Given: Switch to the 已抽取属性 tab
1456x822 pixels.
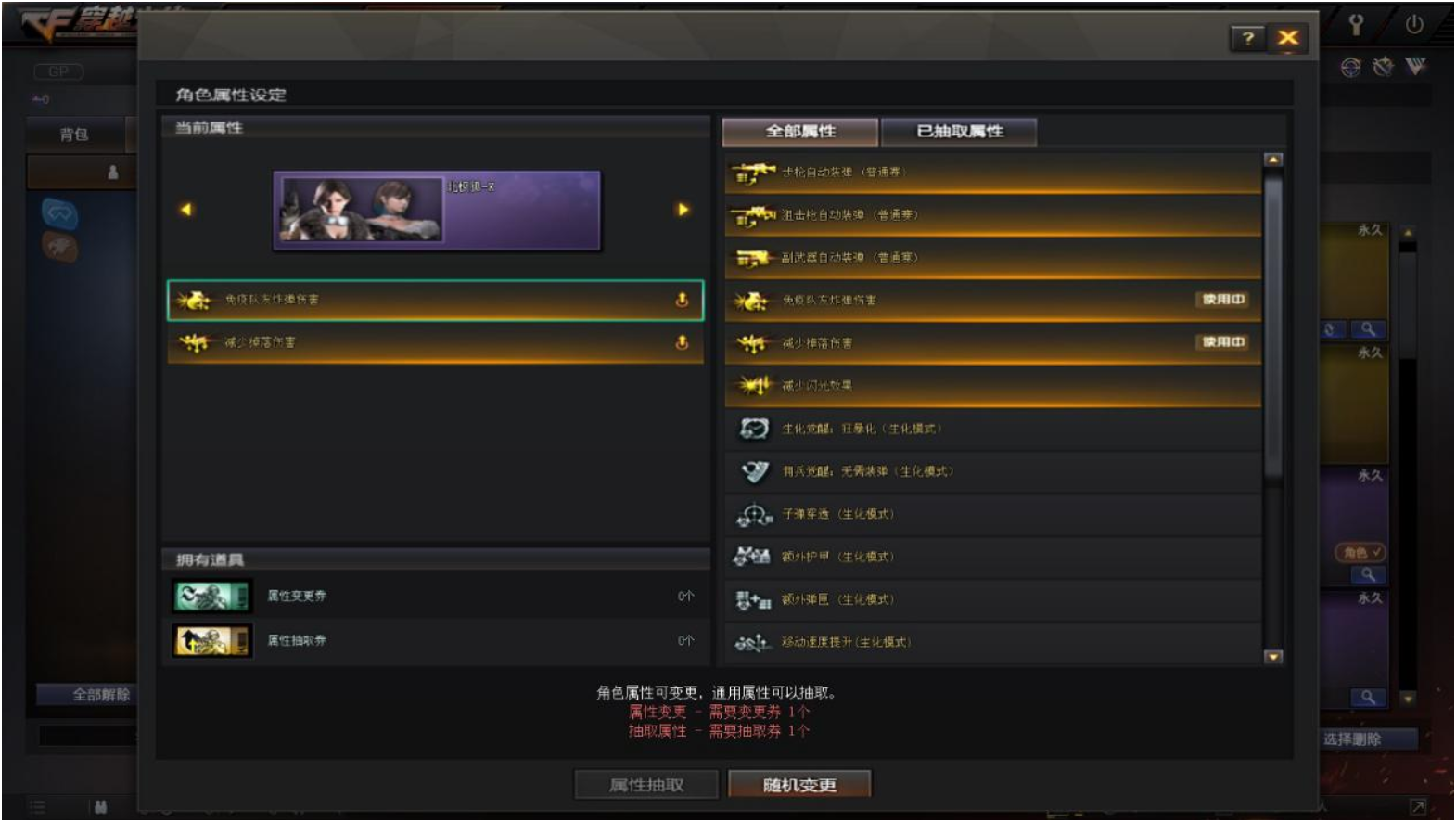Looking at the screenshot, I should 959,132.
